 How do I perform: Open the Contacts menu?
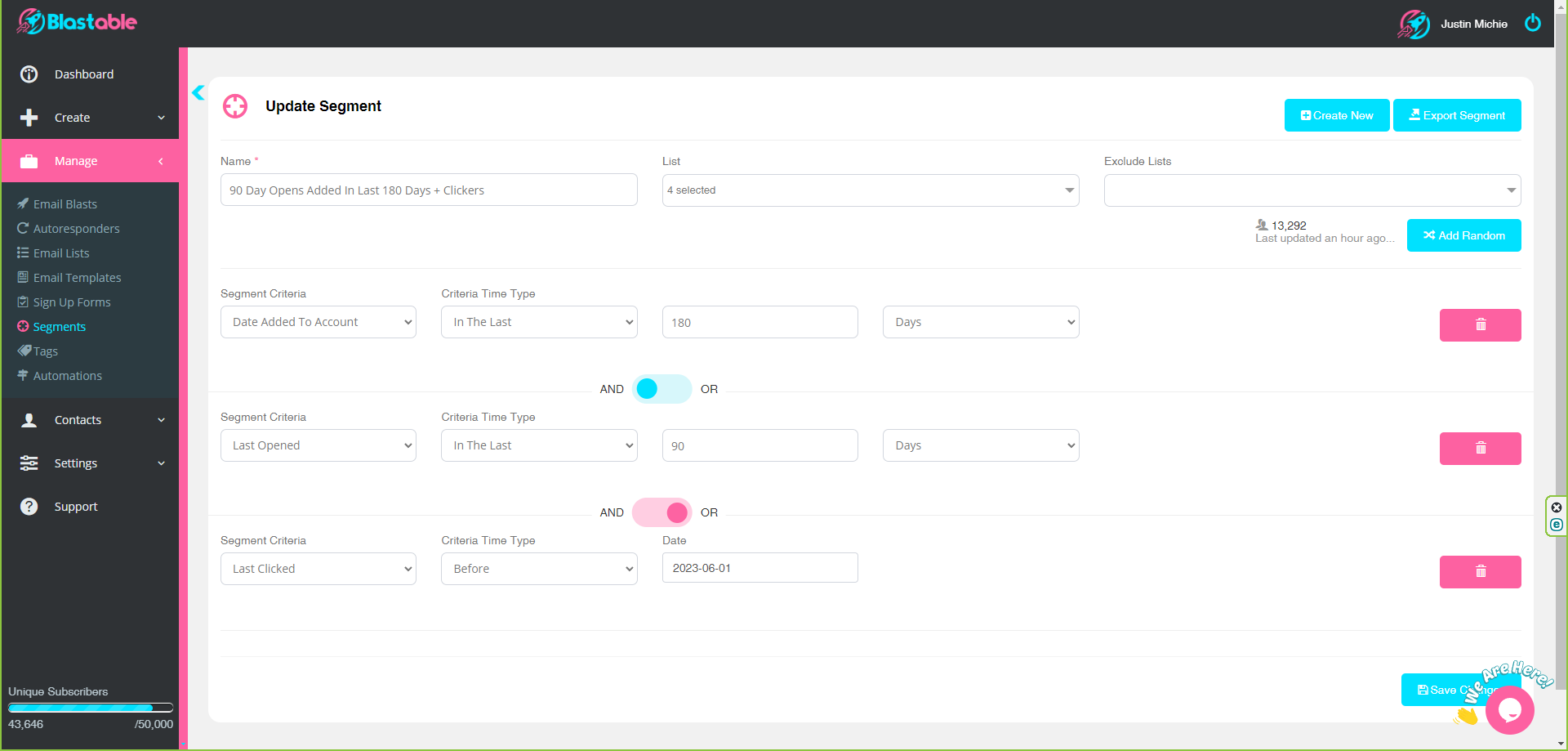click(78, 419)
